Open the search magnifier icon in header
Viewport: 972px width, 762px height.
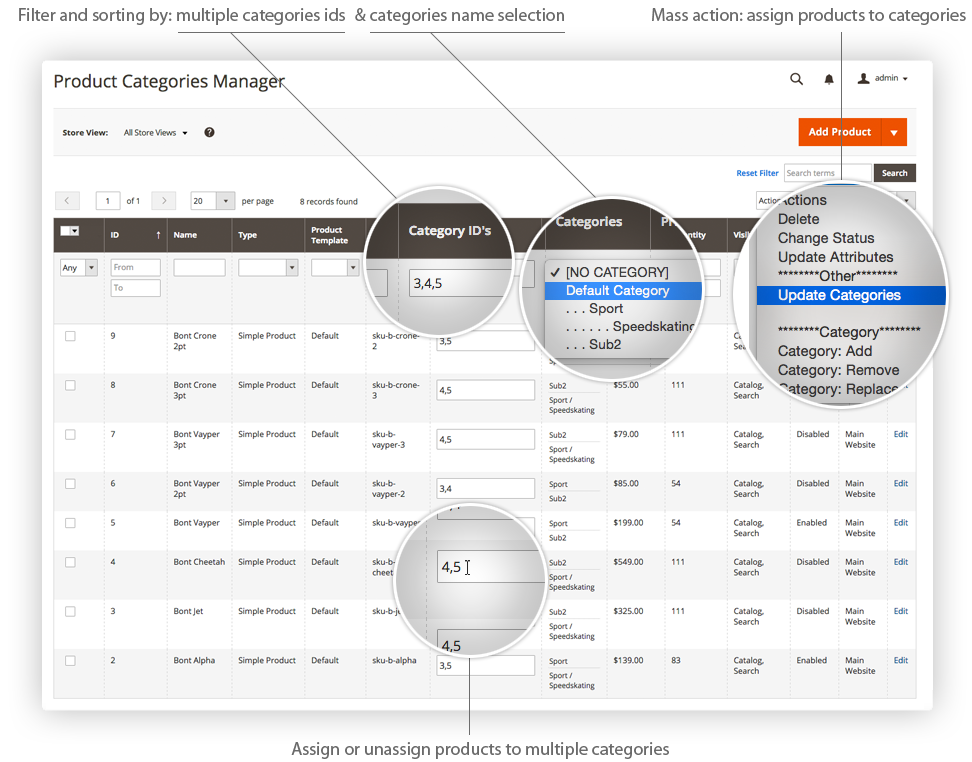tap(796, 79)
